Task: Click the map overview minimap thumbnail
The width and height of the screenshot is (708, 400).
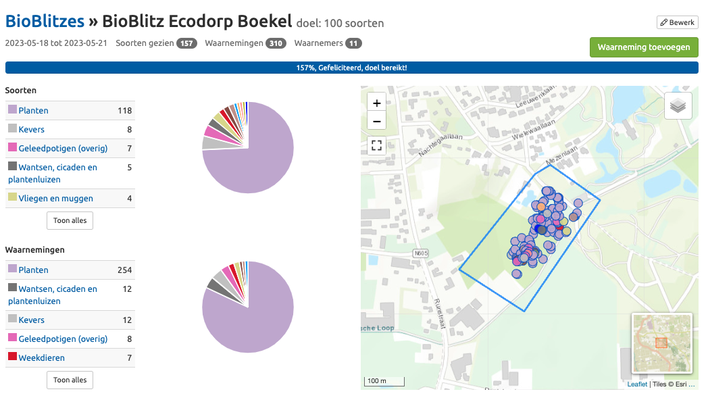Action: click(x=661, y=343)
